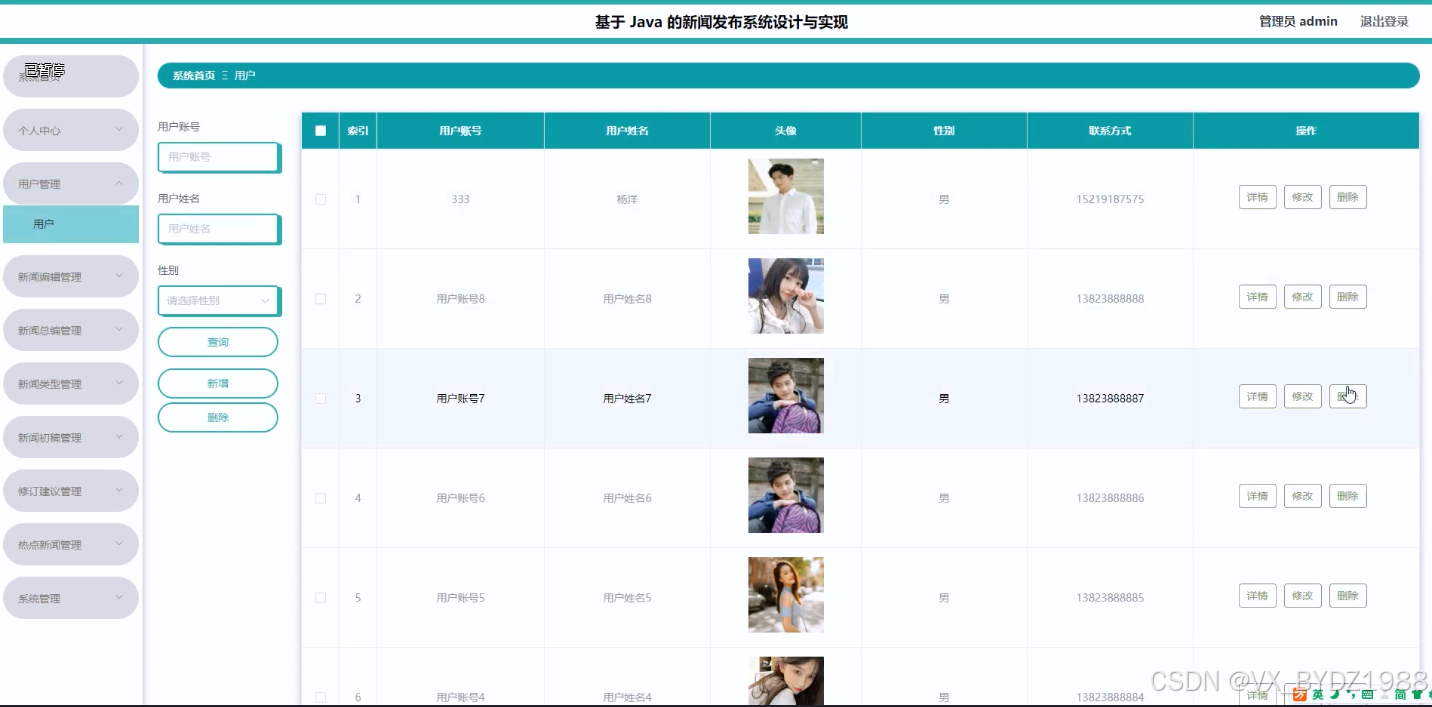Image resolution: width=1432 pixels, height=707 pixels.
Task: Toggle the select-all checkbox in table header
Action: [x=320, y=131]
